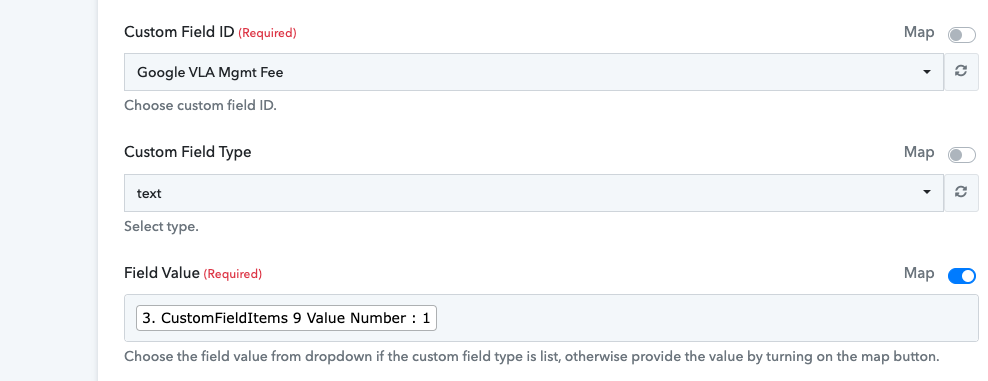The width and height of the screenshot is (988, 381).
Task: Click the Field Value help description text
Action: (x=532, y=356)
